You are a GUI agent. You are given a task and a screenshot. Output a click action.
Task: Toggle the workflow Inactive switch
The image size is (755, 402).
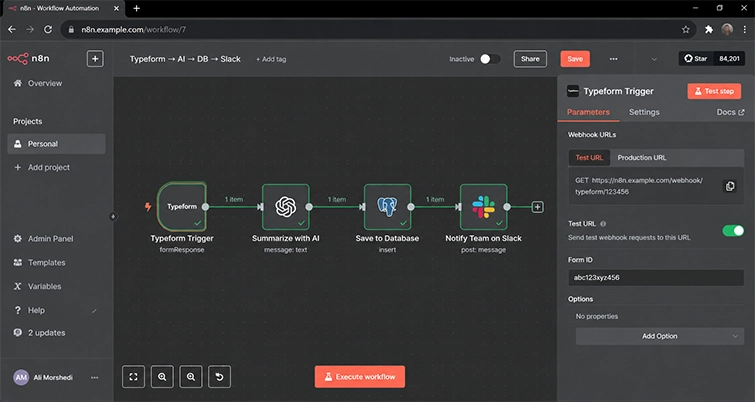tap(490, 59)
